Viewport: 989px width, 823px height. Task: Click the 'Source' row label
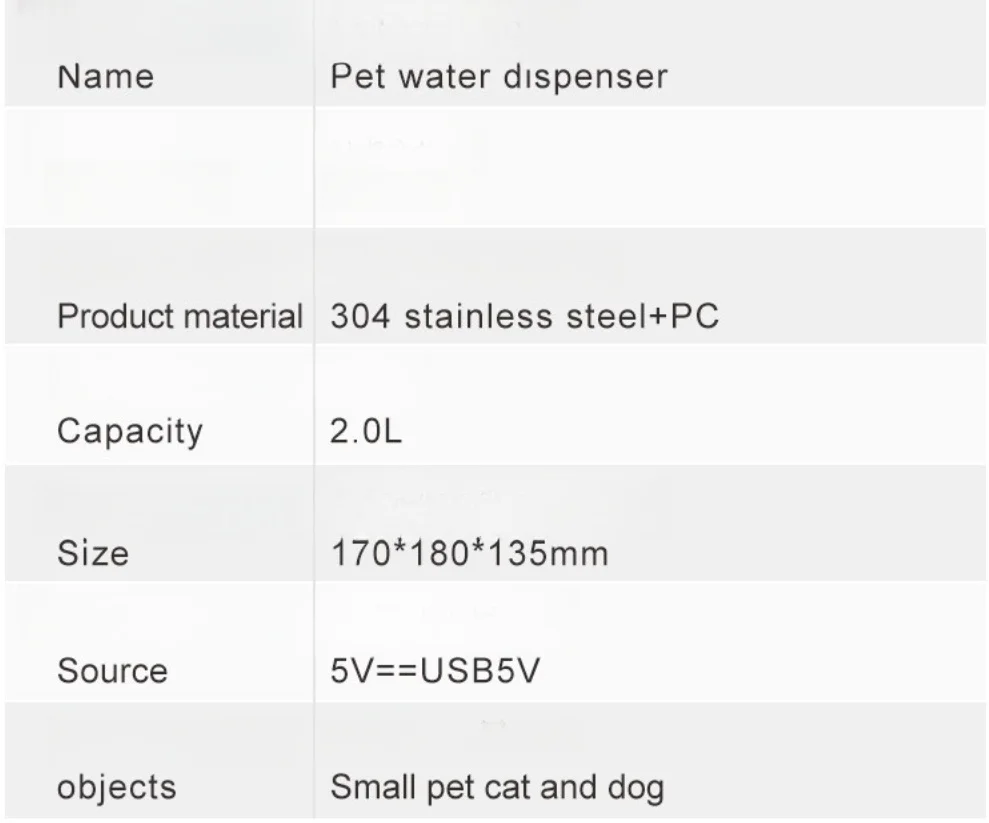pos(112,670)
